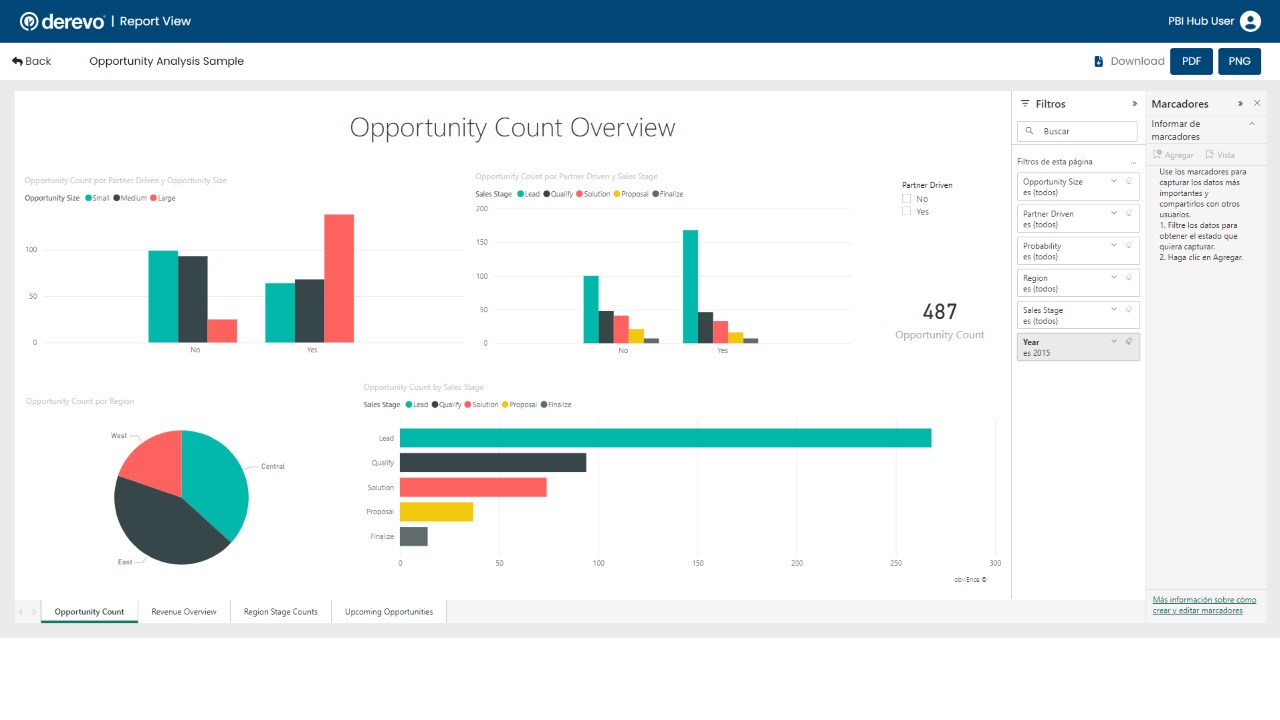Expand the Opportunity Size filter card
This screenshot has width=1280, height=720.
(1114, 181)
